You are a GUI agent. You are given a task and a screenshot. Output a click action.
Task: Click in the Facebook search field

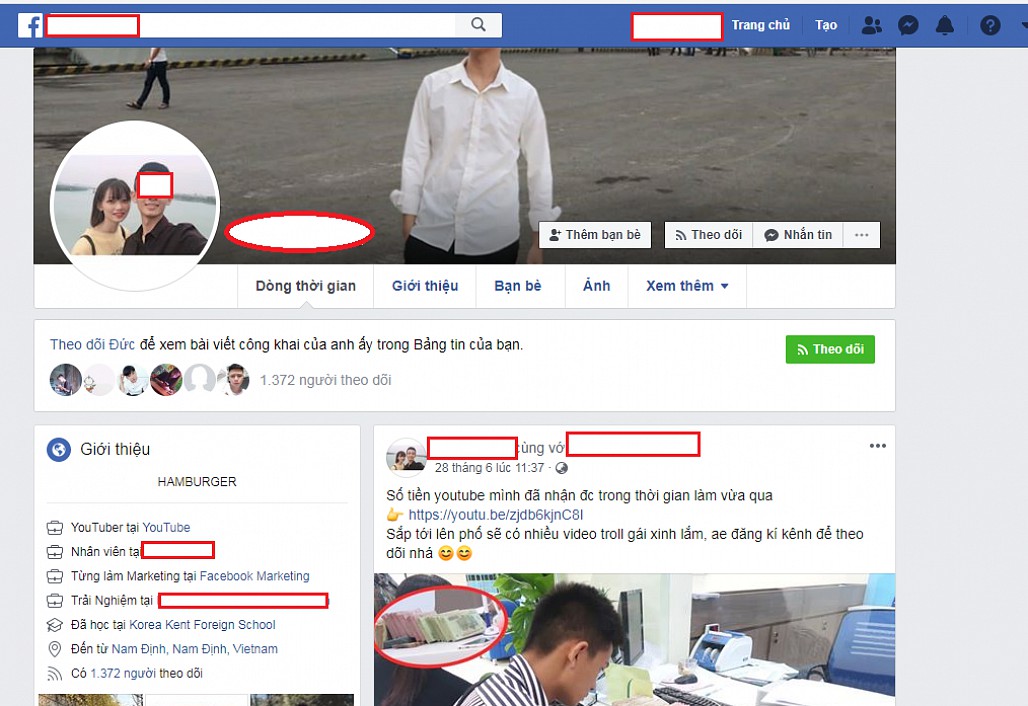[x=300, y=25]
